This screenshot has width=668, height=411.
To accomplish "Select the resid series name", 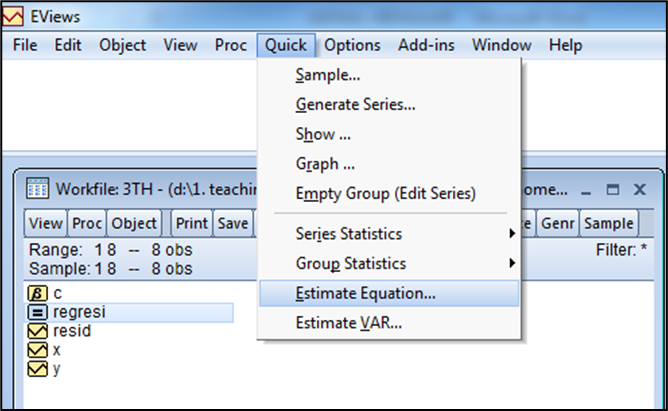I will click(x=72, y=331).
